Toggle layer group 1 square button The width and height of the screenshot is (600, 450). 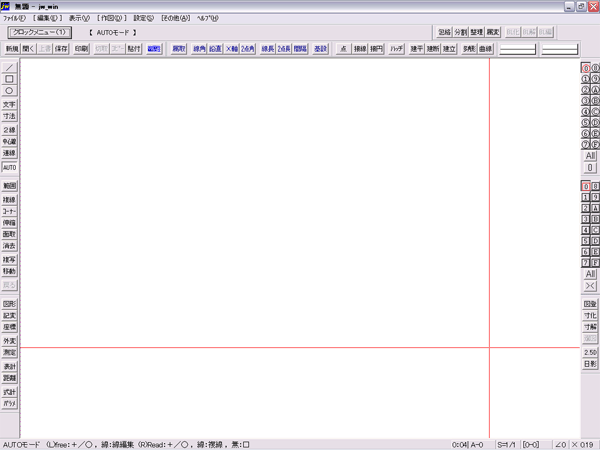585,197
